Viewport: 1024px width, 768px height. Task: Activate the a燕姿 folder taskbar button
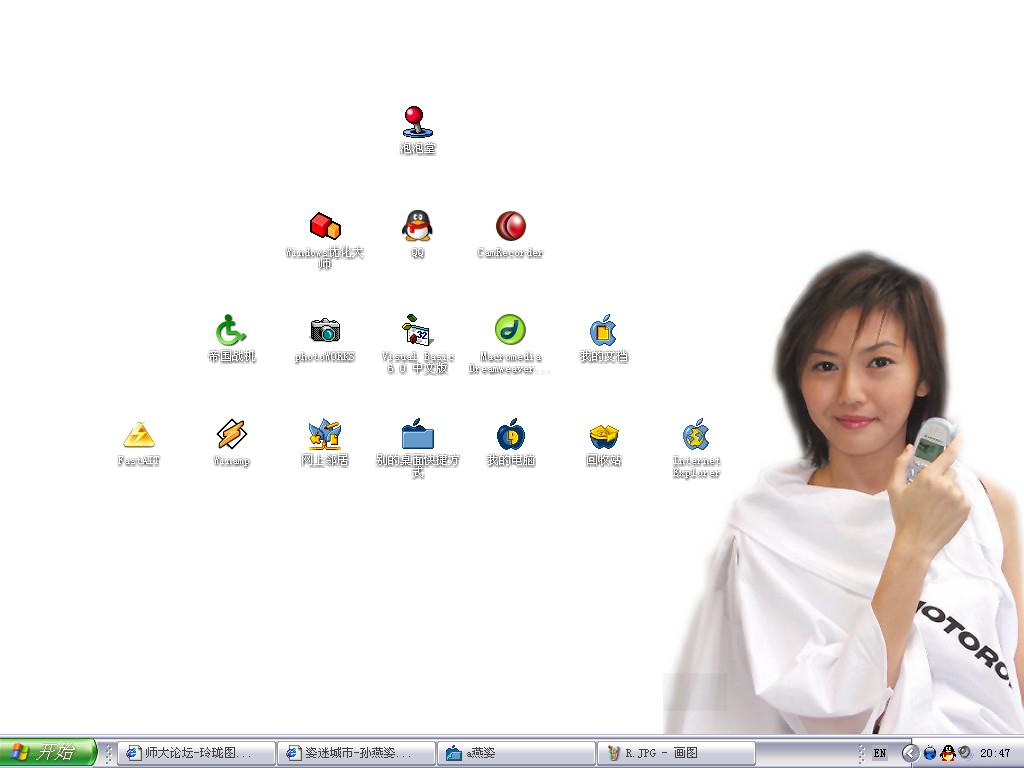(516, 753)
